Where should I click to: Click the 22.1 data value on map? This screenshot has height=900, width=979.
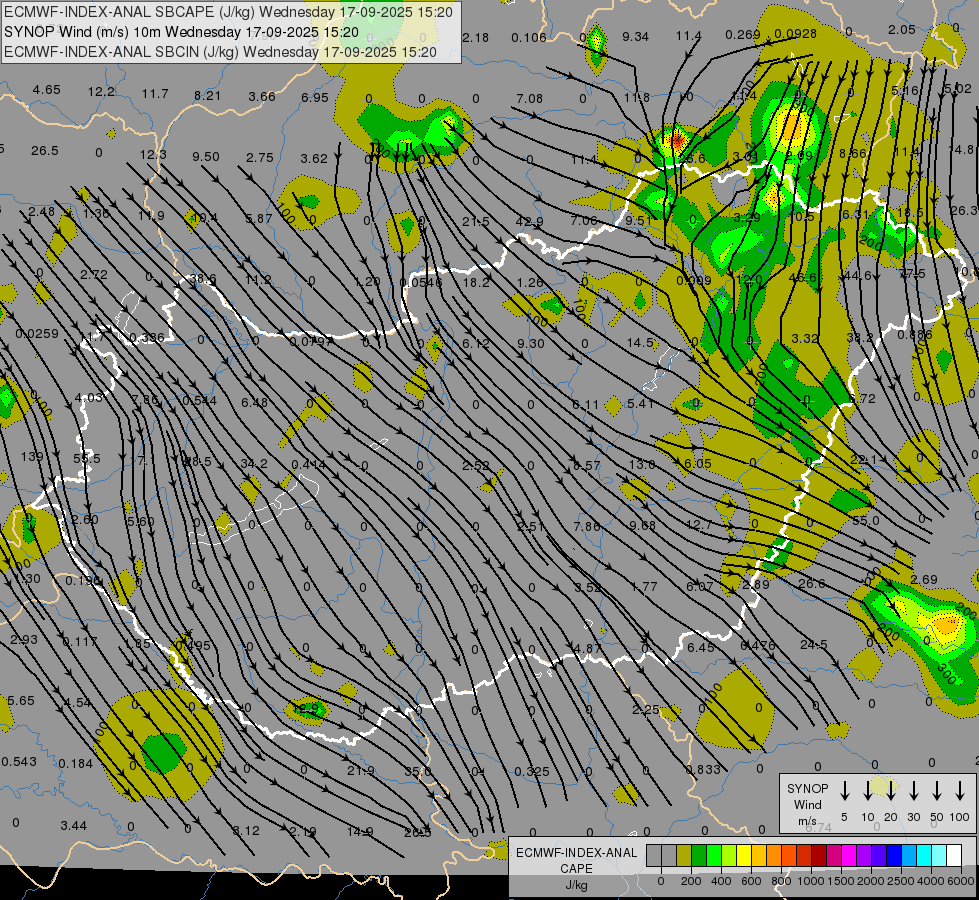pos(863,460)
